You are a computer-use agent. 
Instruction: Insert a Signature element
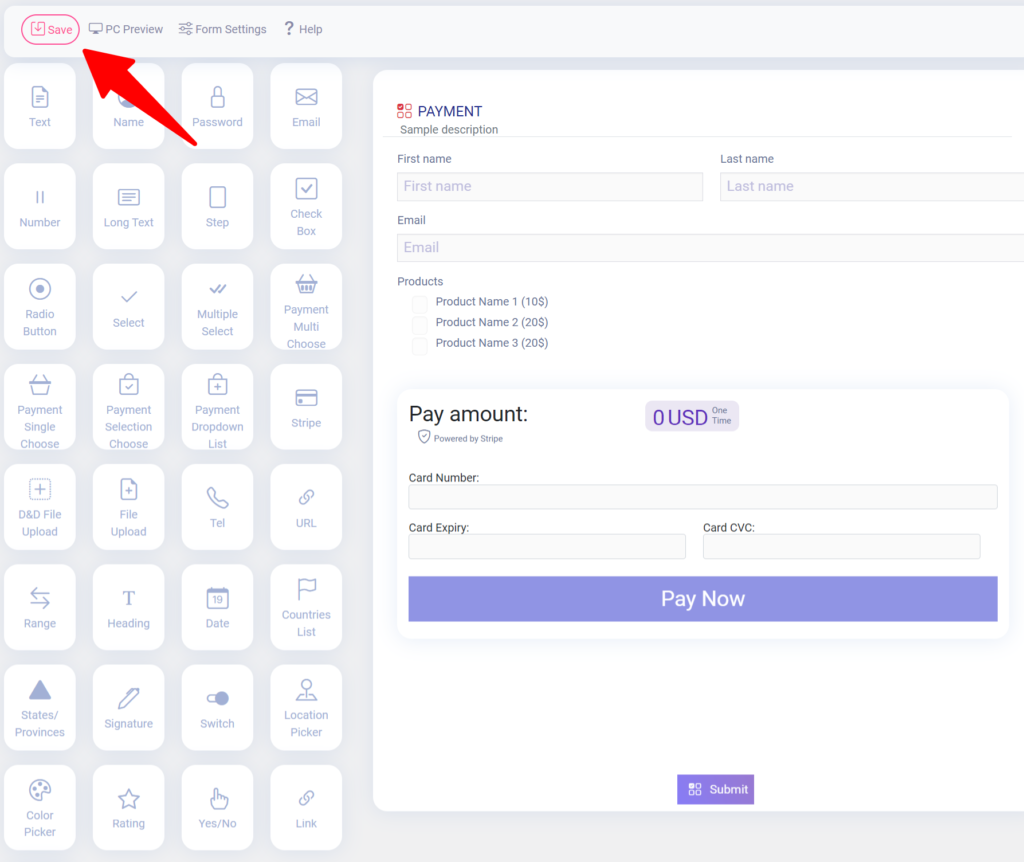(129, 708)
